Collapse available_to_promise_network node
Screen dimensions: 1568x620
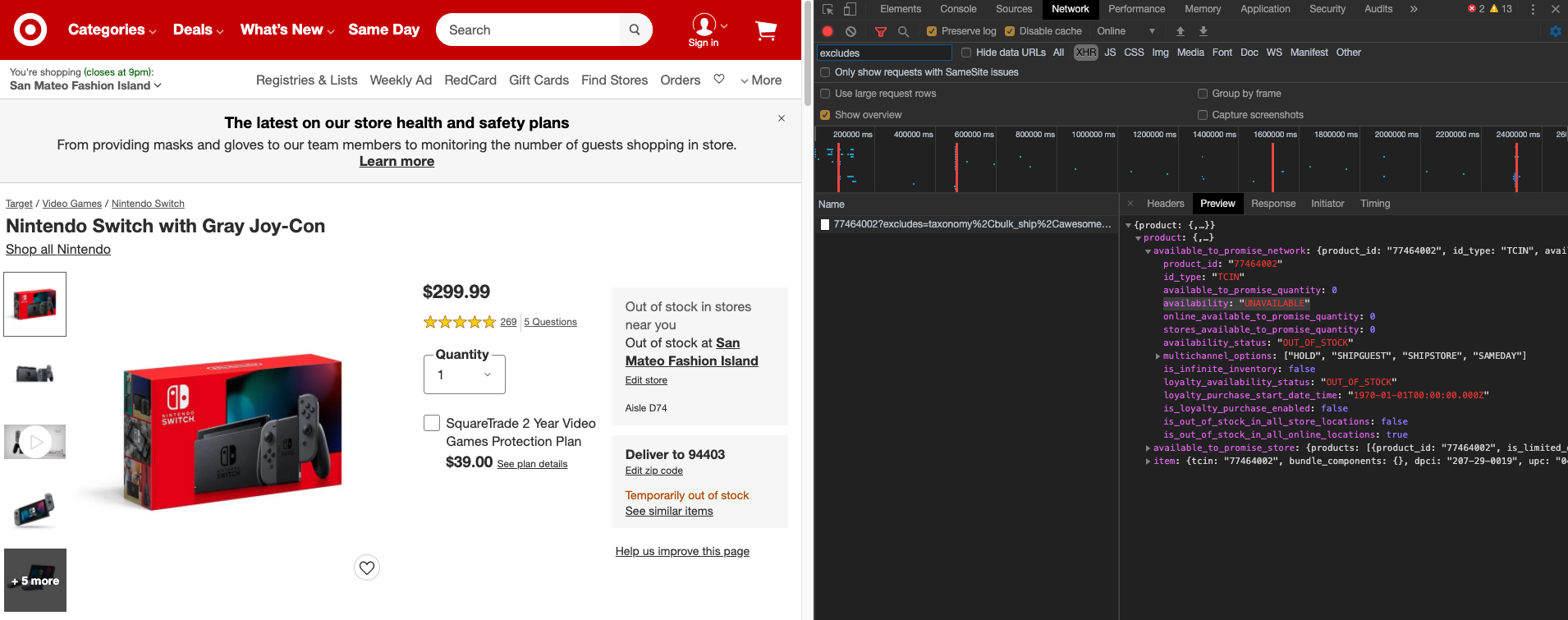(1148, 251)
